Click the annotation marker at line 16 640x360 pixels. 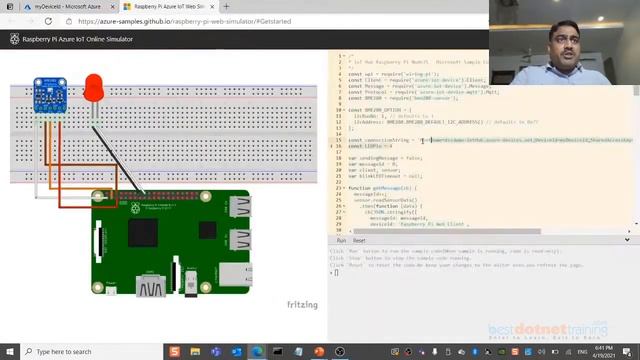pyautogui.click(x=331, y=146)
